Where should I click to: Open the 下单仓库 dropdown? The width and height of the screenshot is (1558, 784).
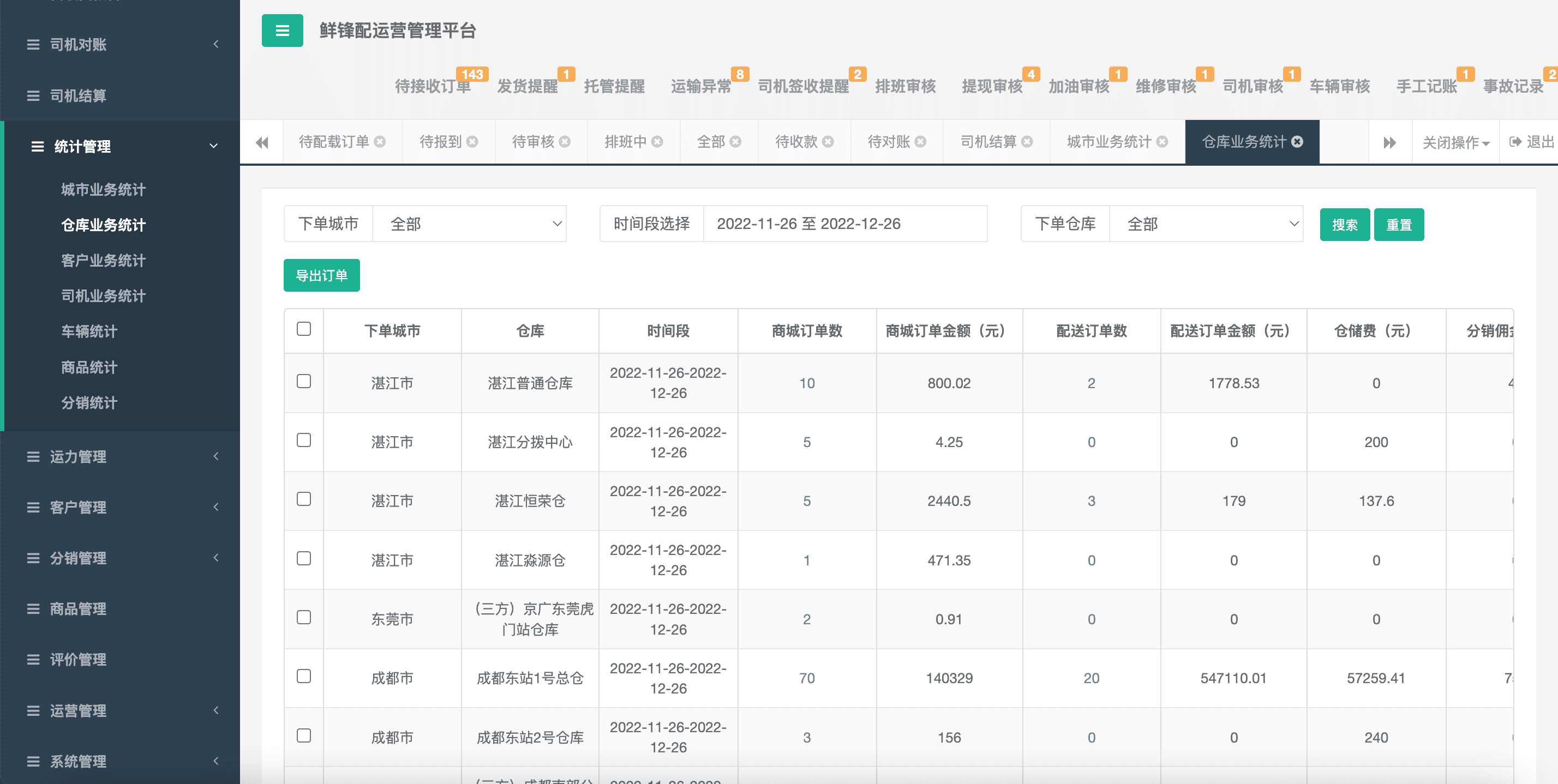[x=1206, y=224]
